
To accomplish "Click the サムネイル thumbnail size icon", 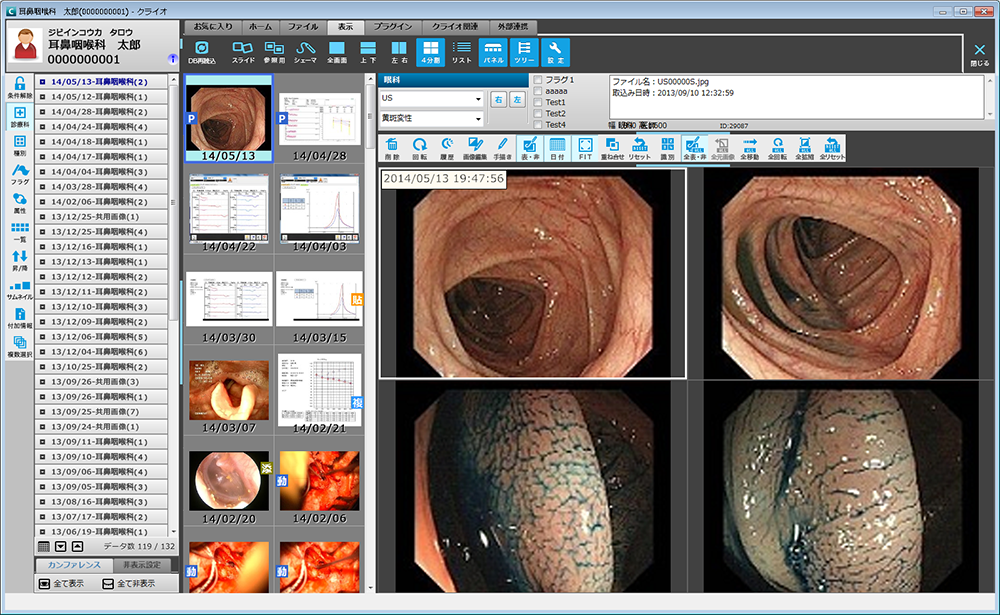I will (x=20, y=289).
